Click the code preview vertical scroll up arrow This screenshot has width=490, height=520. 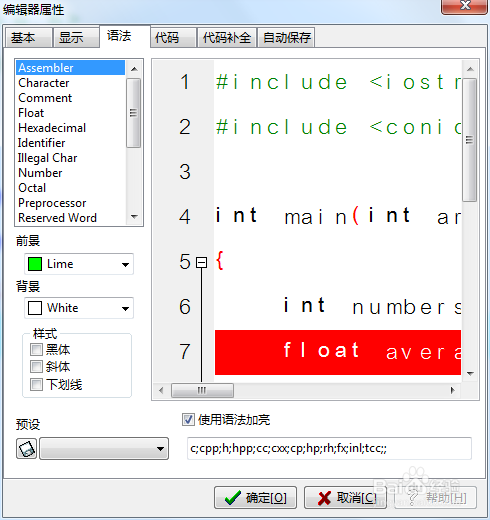[470, 69]
